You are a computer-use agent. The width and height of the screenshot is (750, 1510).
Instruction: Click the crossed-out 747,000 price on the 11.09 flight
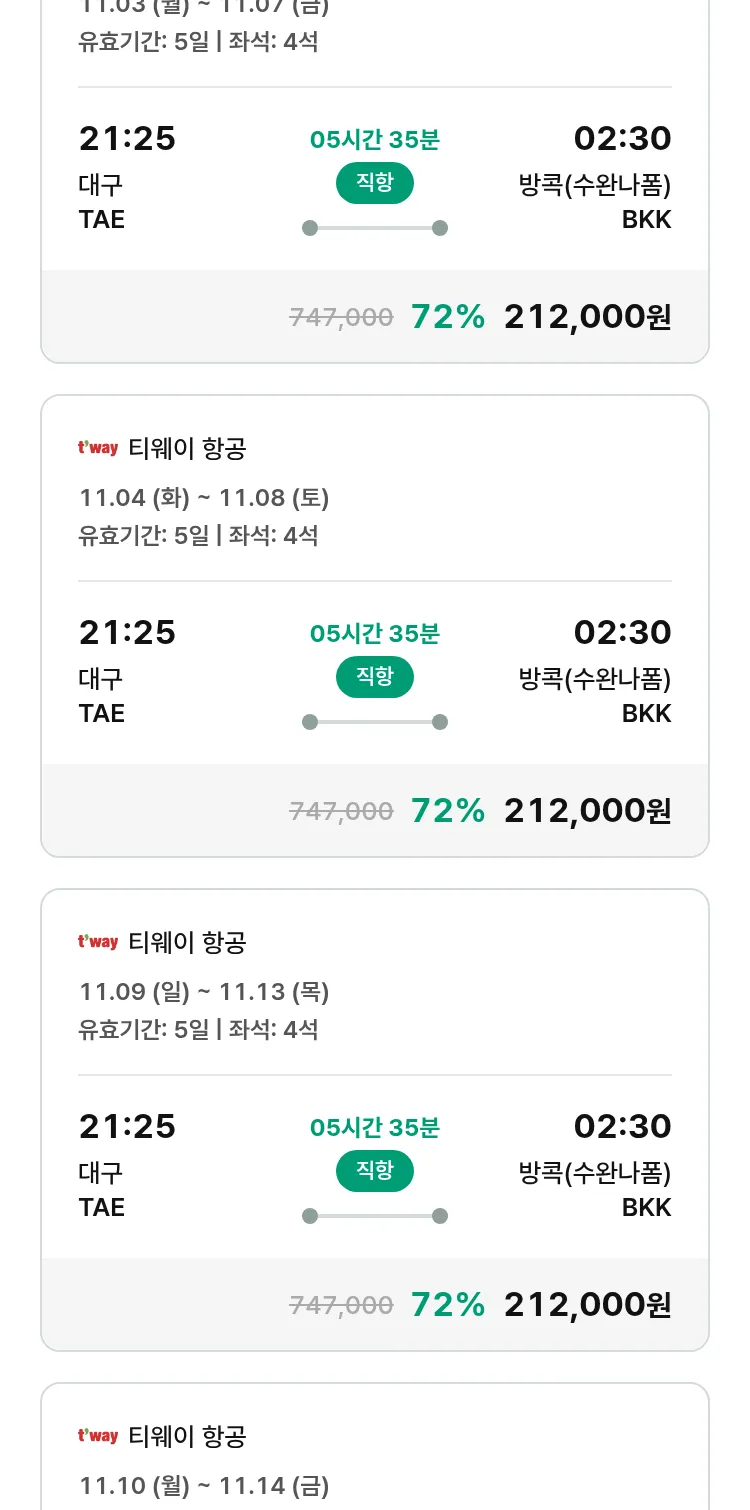341,1305
